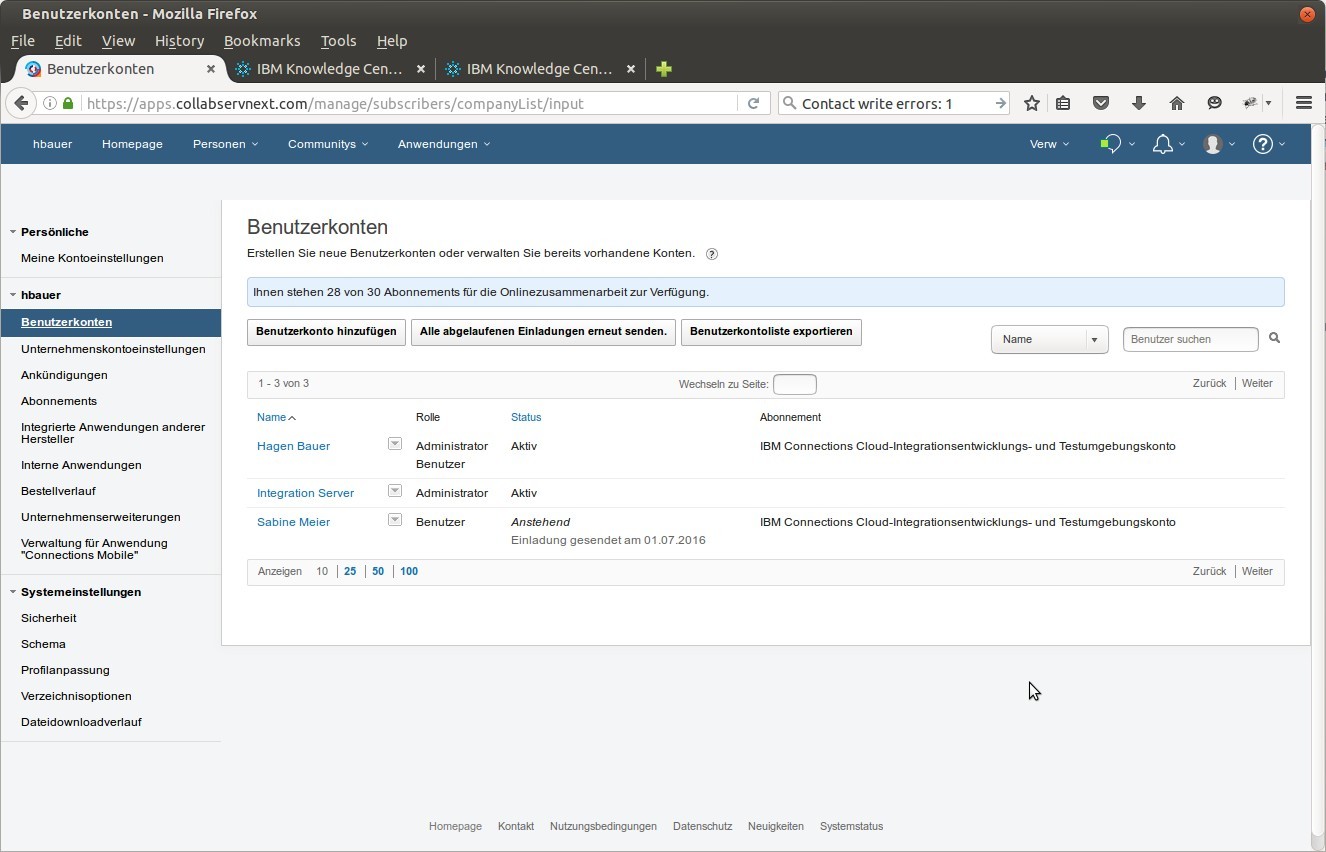Open the Verw dropdown menu

(1049, 144)
